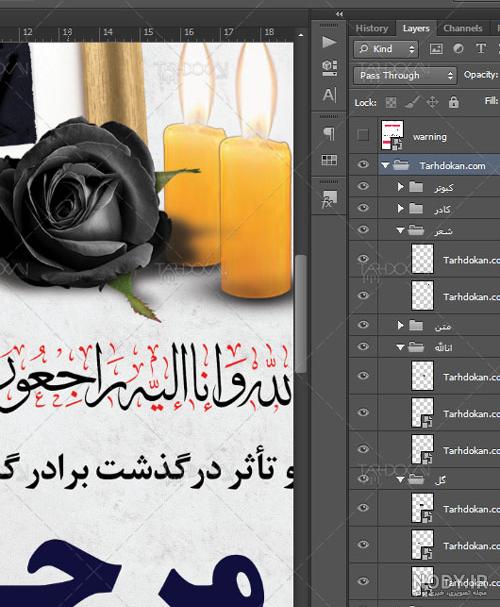This screenshot has height=607, width=500.
Task: Show the hidden warning layer
Action: coord(363,135)
